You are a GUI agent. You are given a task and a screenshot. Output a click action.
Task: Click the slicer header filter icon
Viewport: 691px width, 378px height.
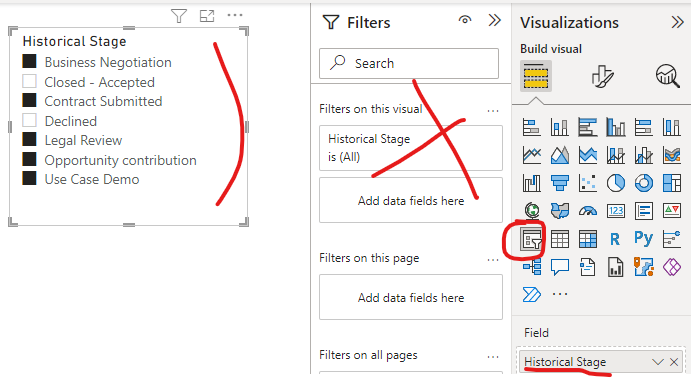(x=179, y=16)
